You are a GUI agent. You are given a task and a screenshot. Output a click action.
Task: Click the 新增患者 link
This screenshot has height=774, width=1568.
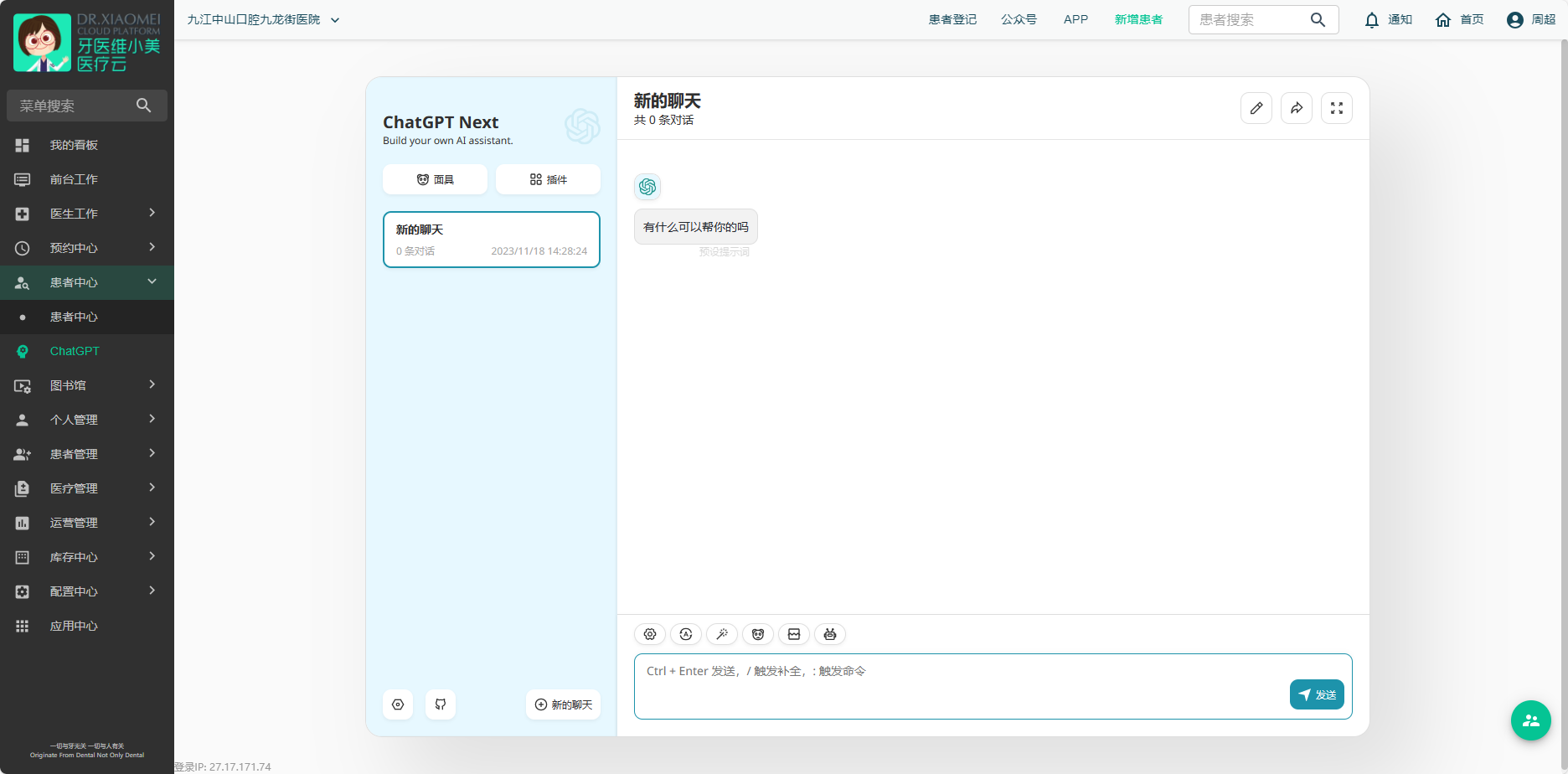[1138, 20]
